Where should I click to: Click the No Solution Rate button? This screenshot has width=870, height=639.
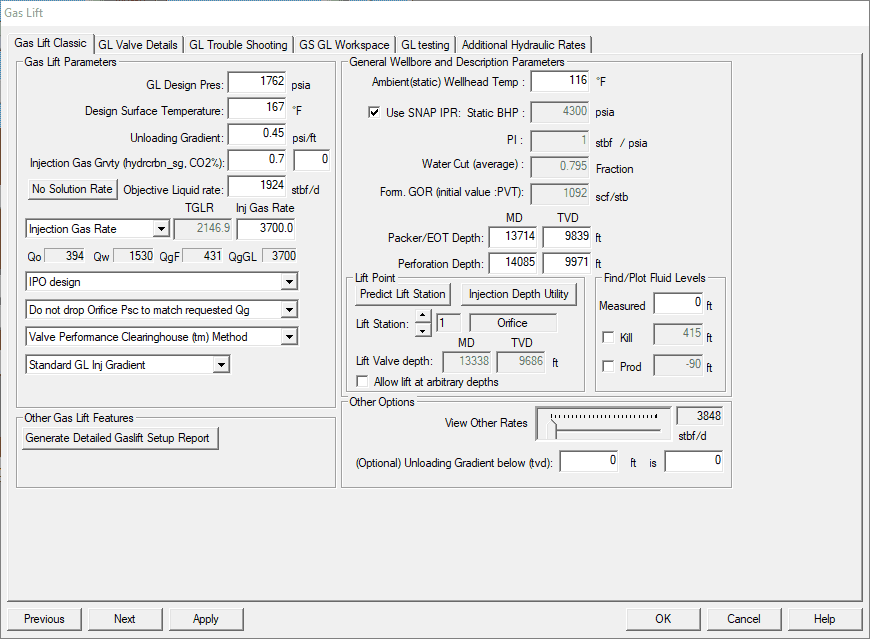71,188
